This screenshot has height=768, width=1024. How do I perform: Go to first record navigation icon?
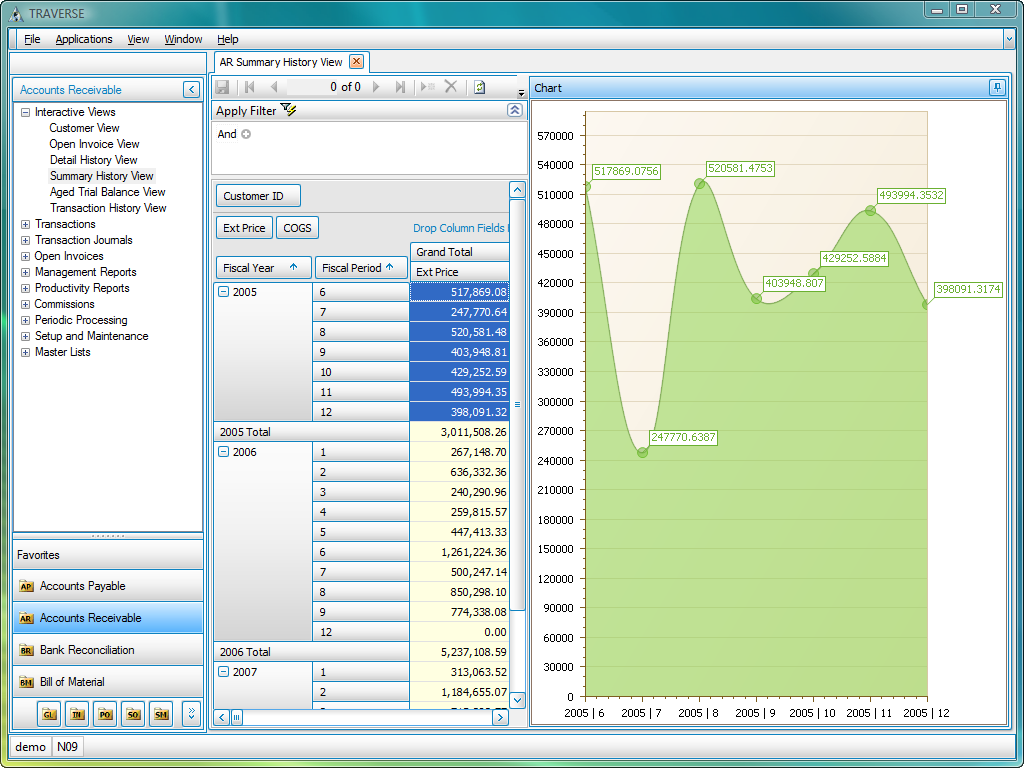click(x=249, y=87)
